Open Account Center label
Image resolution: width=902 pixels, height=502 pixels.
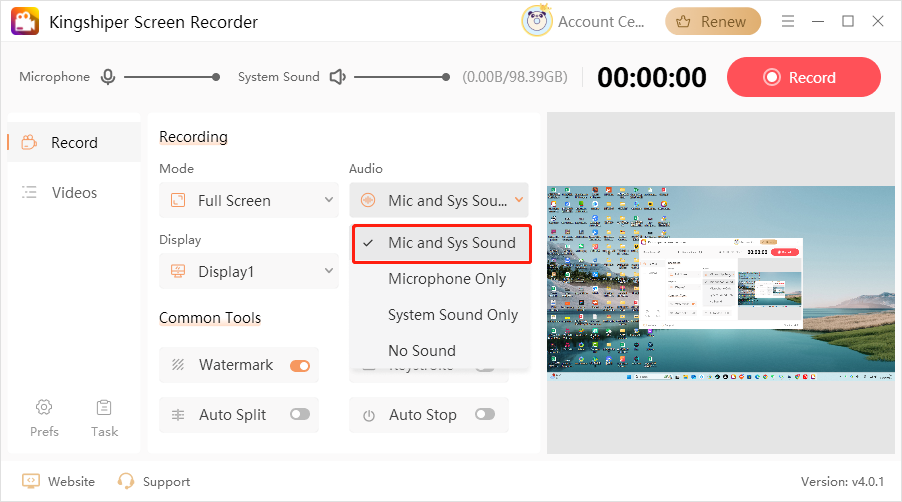[601, 22]
